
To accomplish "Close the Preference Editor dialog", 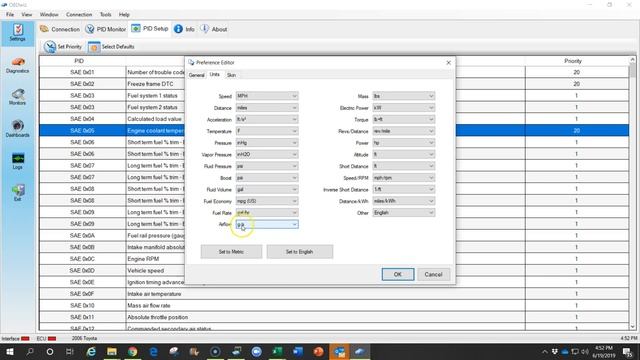I will pos(449,62).
